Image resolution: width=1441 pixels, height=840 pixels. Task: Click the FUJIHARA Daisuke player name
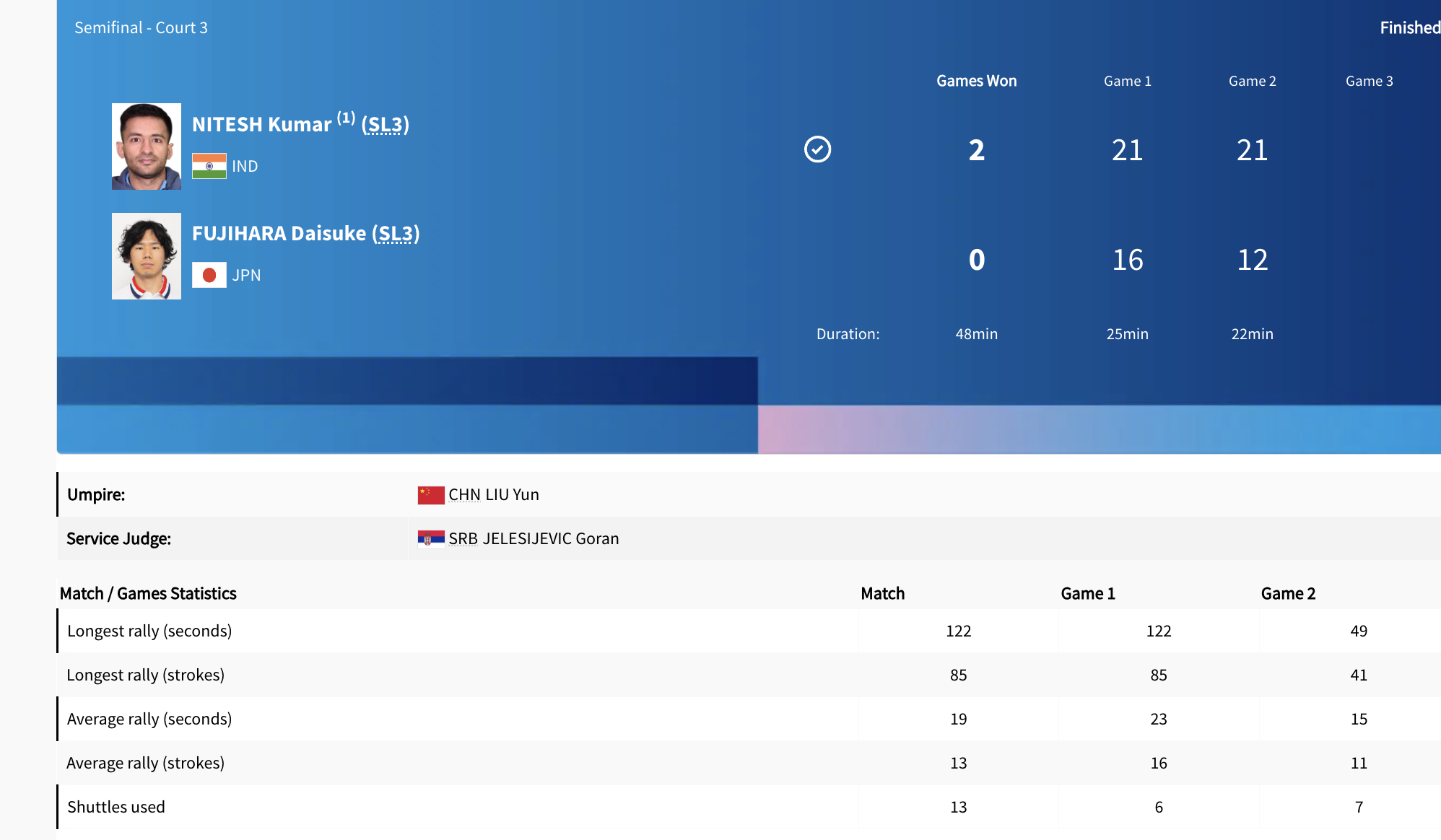pos(279,234)
